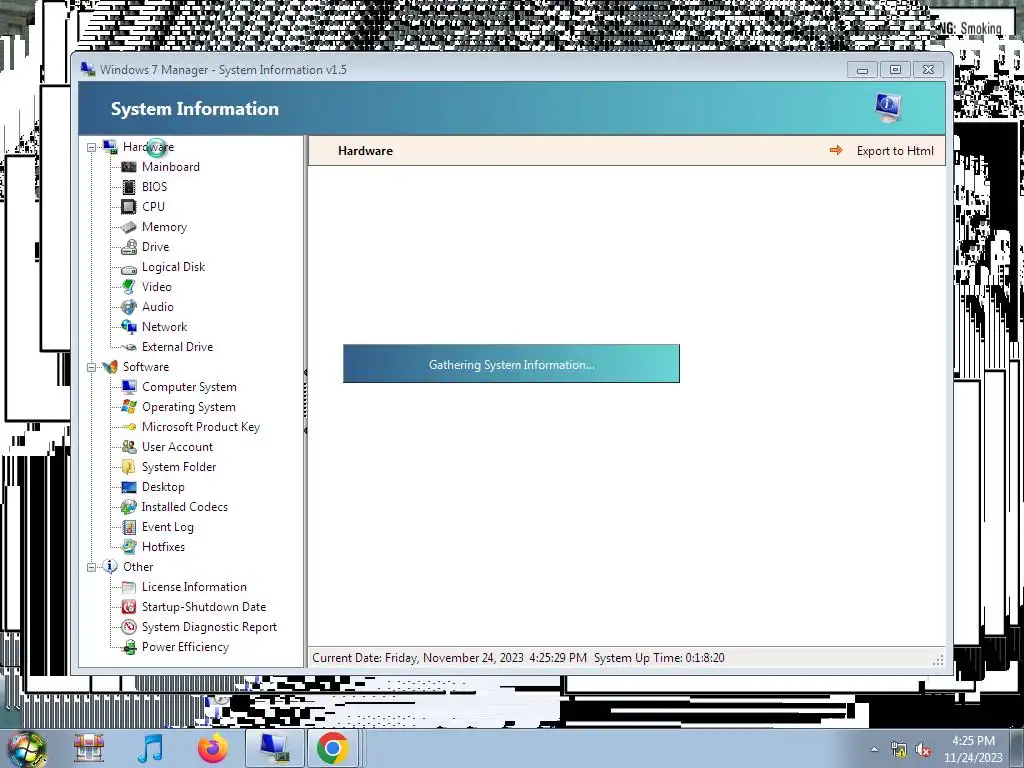This screenshot has height=768, width=1024.
Task: Click the Memory module icon
Action: [x=129, y=227]
